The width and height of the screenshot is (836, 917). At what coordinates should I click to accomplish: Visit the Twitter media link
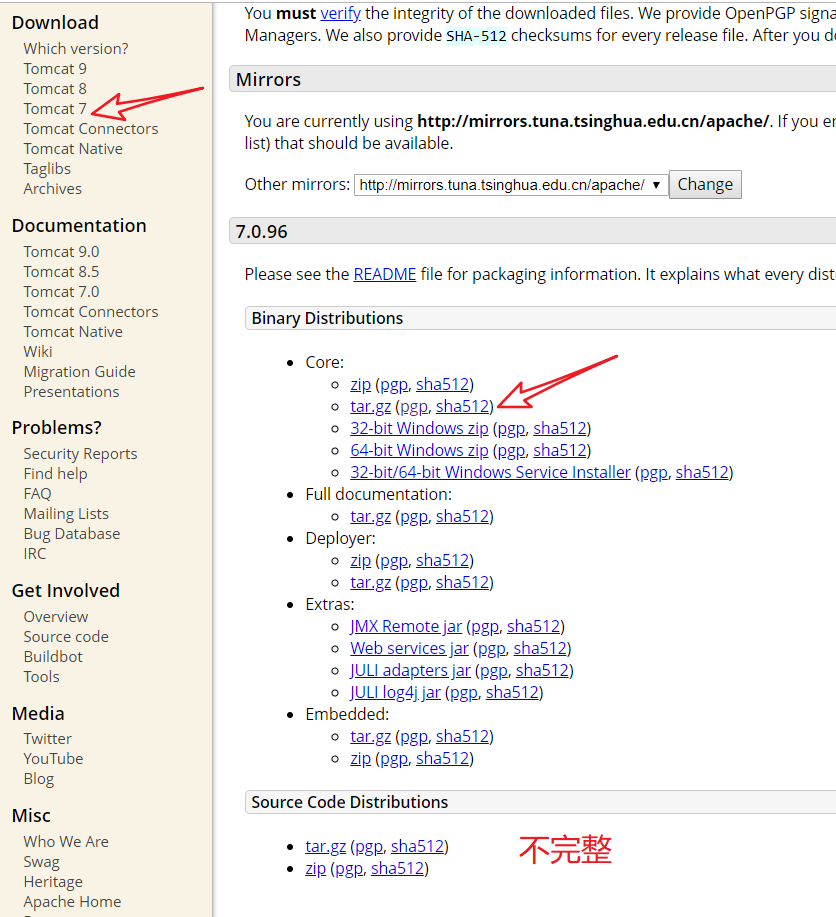[x=47, y=739]
